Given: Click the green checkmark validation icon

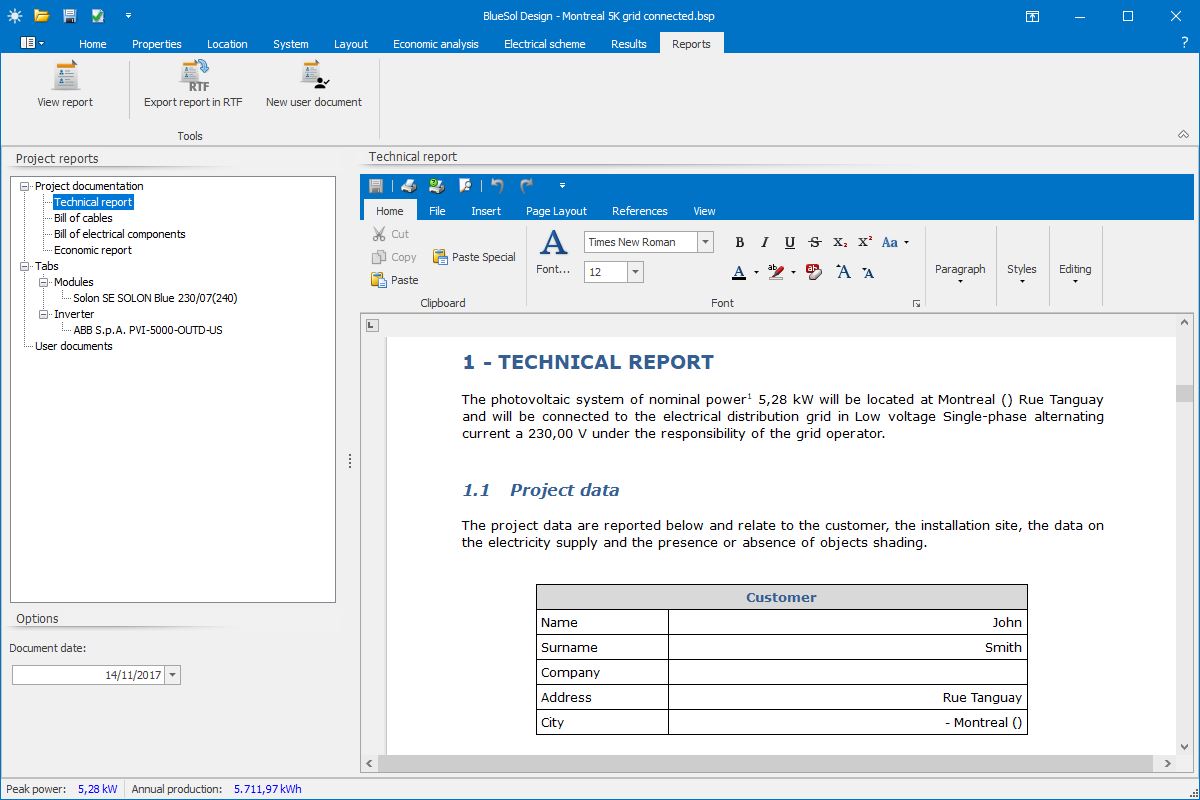Looking at the screenshot, I should [97, 16].
